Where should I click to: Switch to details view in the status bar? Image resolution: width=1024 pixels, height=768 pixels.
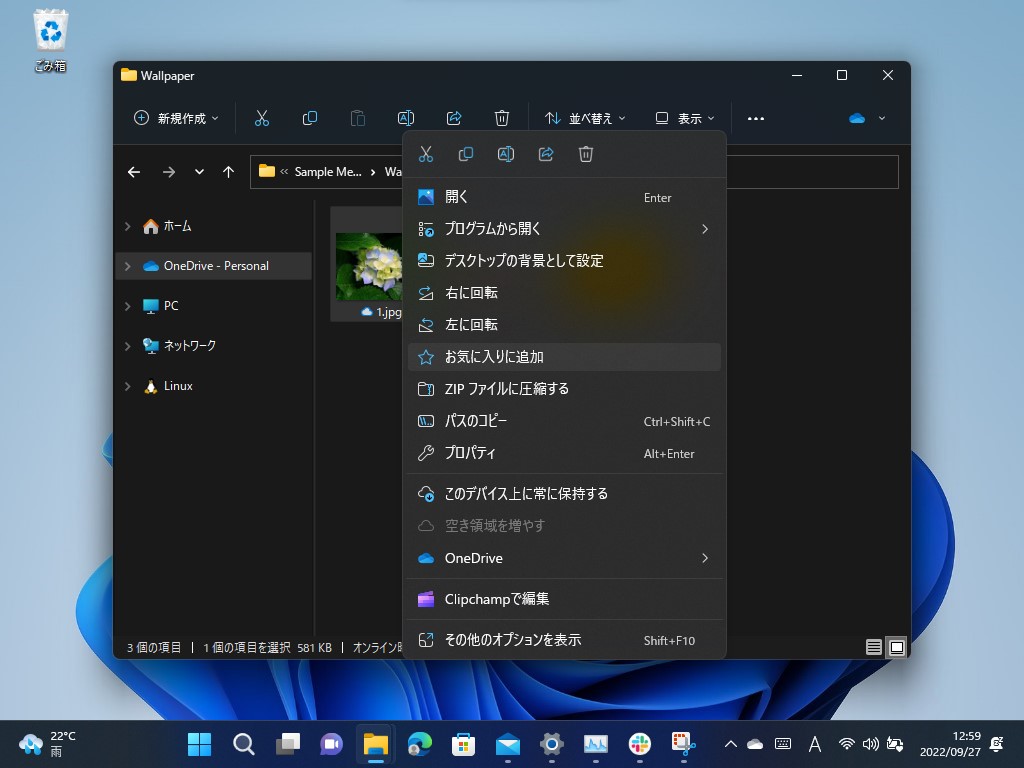click(x=873, y=647)
